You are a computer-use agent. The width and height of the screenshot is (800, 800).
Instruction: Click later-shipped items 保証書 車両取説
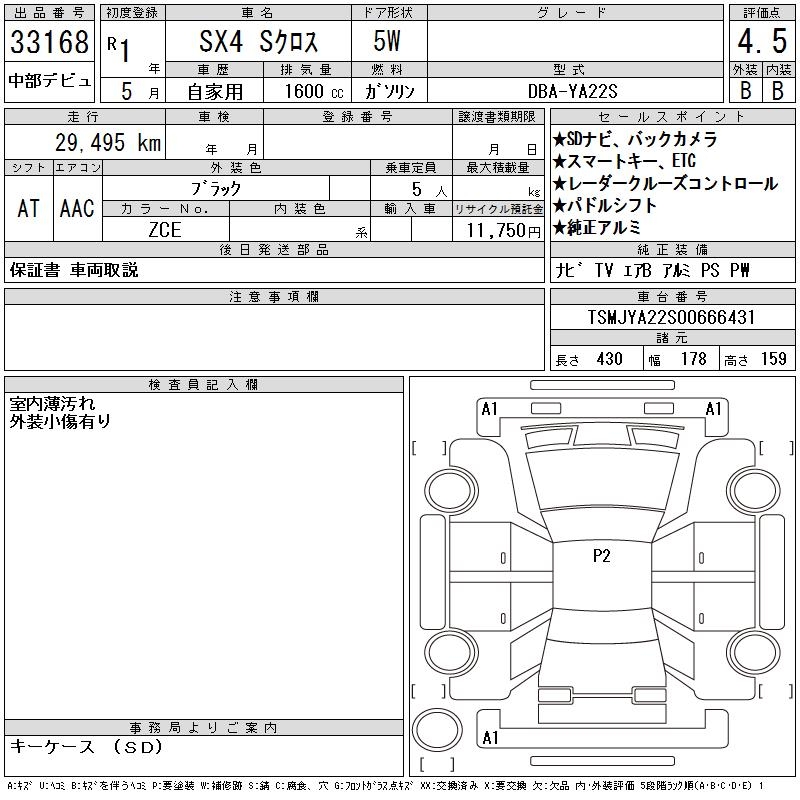pyautogui.click(x=74, y=270)
